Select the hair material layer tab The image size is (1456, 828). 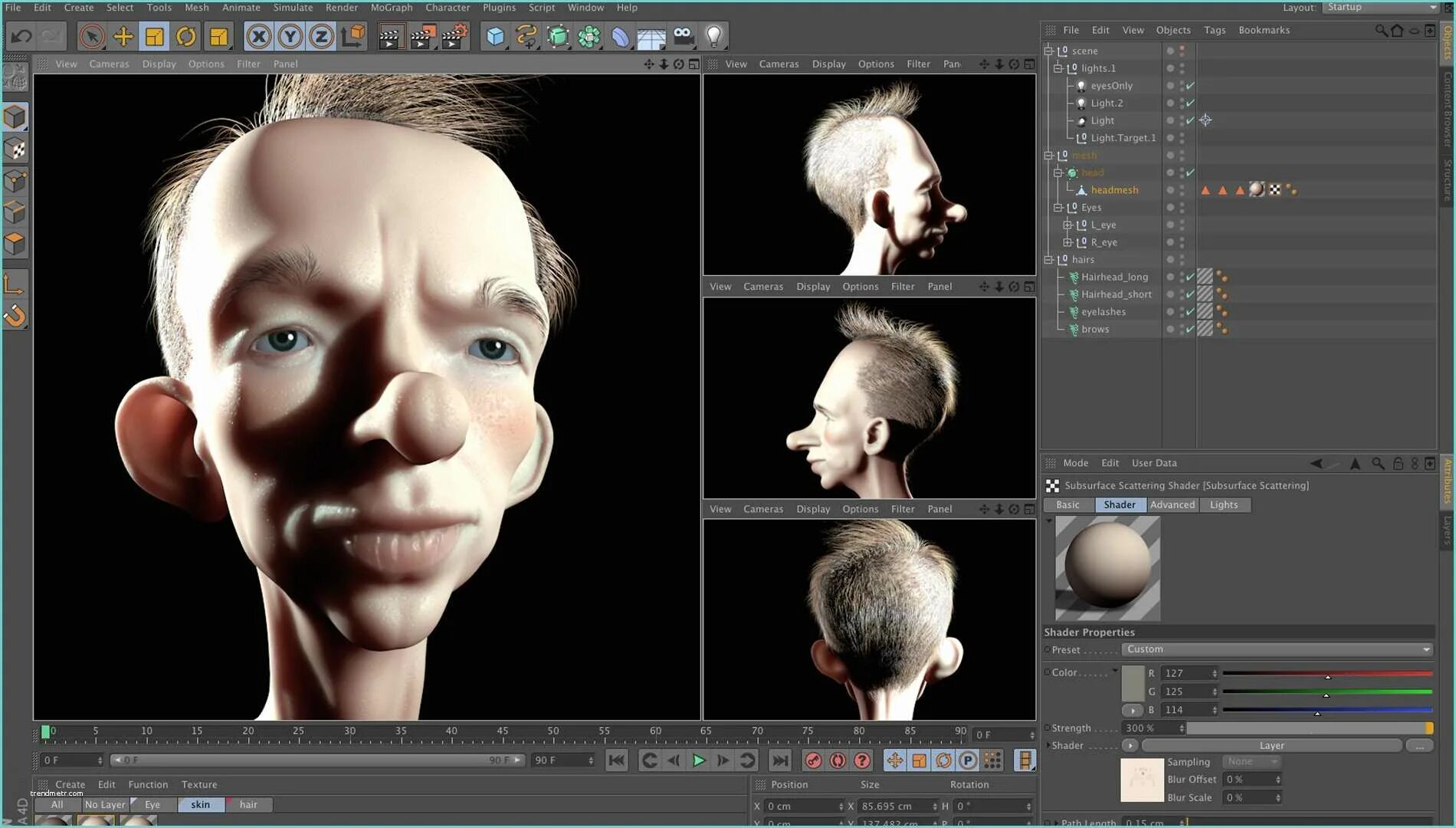coord(249,804)
